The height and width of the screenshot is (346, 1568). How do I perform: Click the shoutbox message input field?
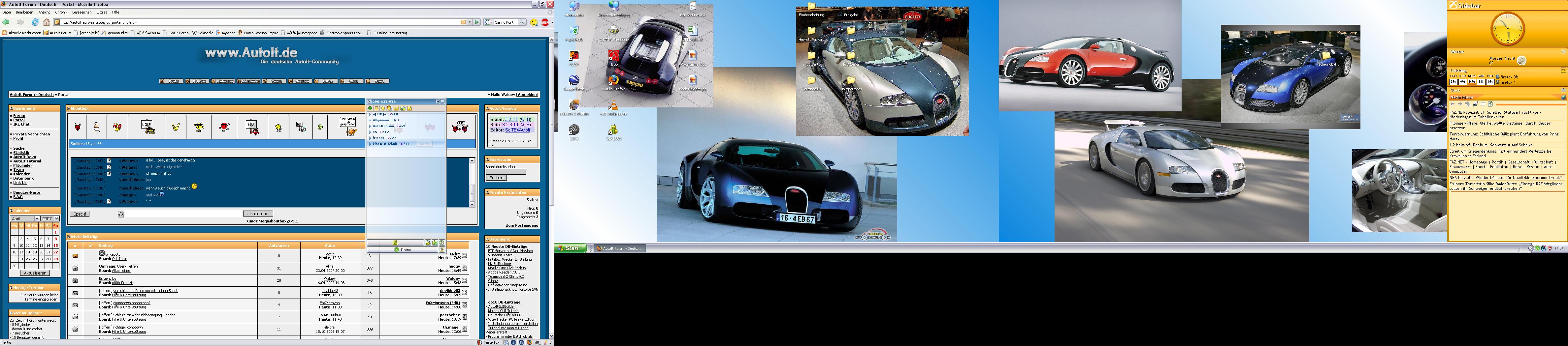pyautogui.click(x=183, y=214)
